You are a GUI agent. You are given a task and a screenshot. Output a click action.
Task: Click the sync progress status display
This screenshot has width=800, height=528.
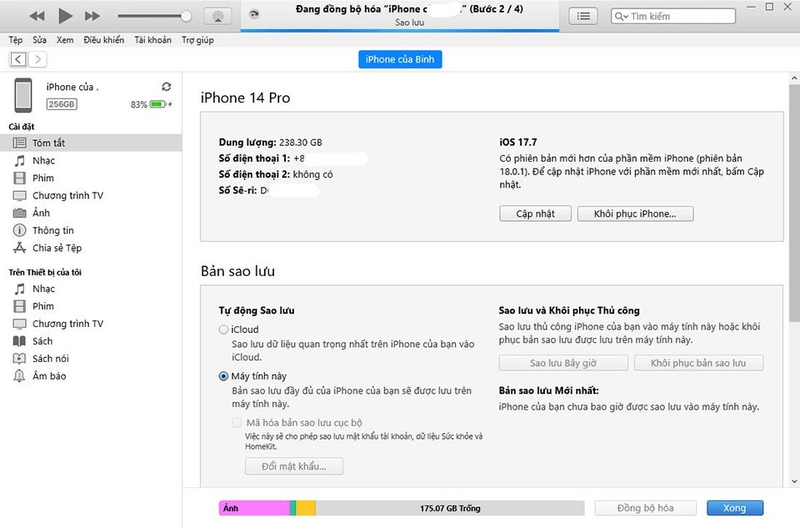[400, 15]
